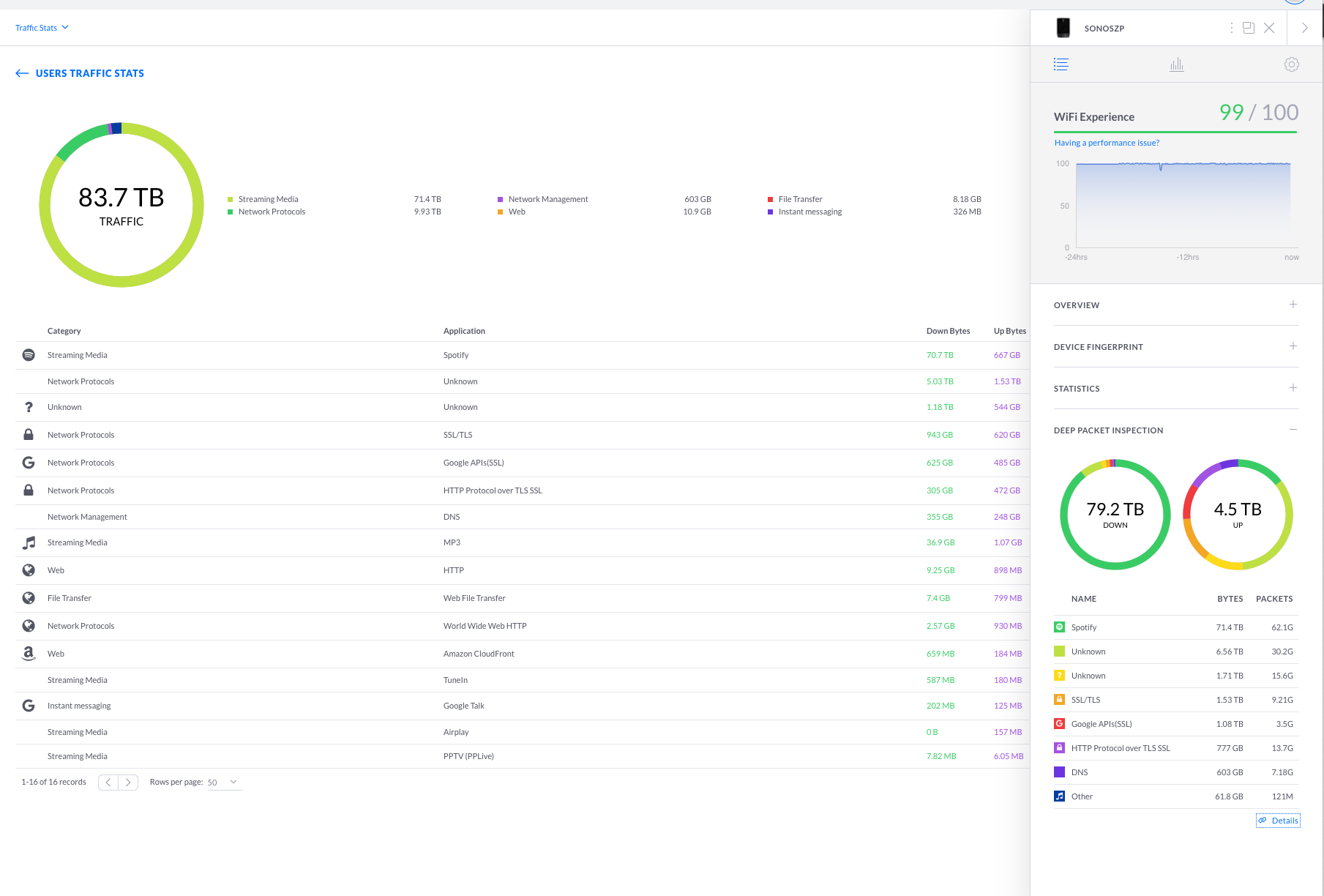This screenshot has height=896, width=1324.
Task: Open the SONOSZP device thumbnail
Action: point(1063,28)
